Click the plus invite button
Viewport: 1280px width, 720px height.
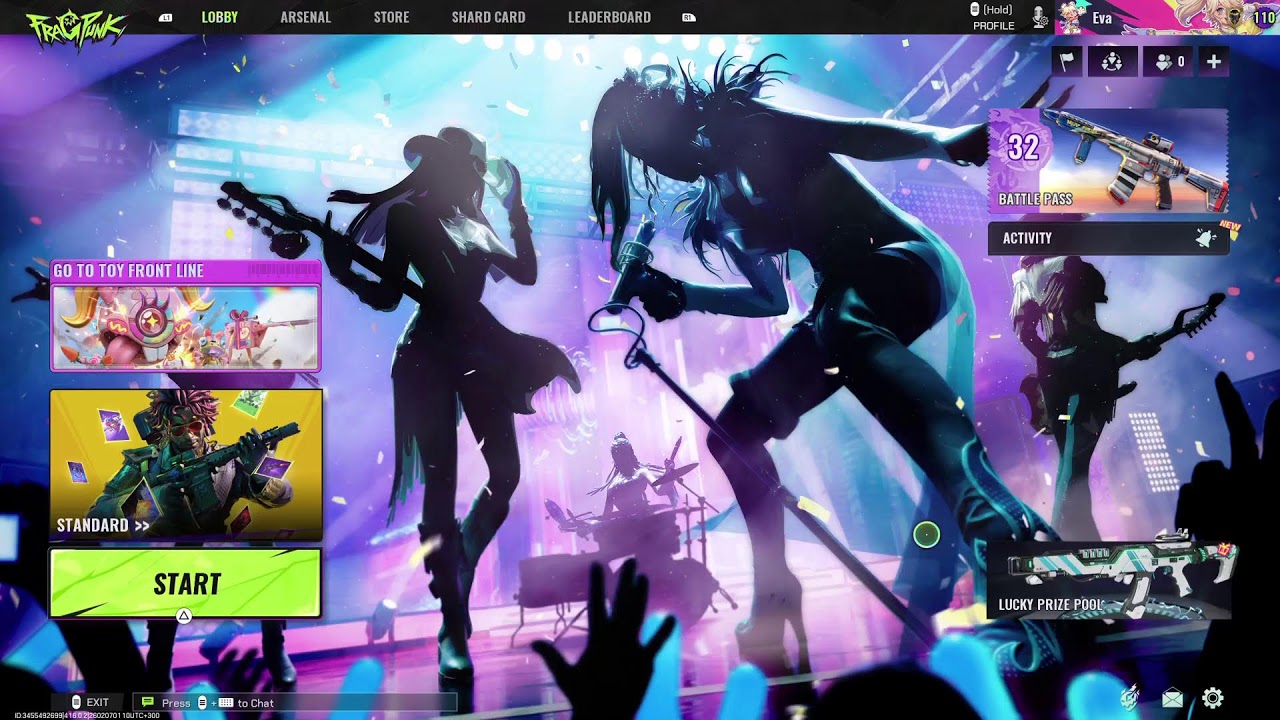click(x=1214, y=62)
